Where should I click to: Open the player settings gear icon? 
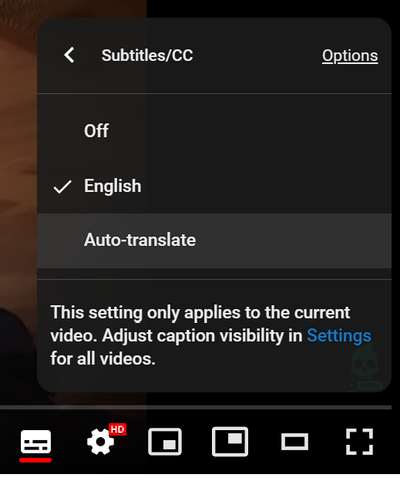pos(100,442)
